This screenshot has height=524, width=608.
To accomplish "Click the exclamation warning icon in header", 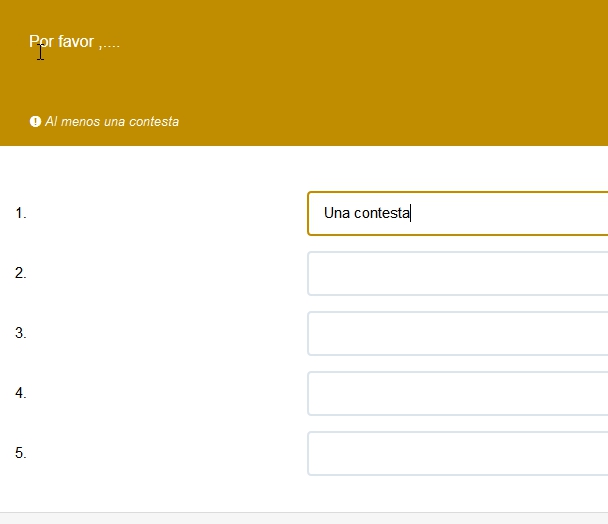I will pos(35,122).
